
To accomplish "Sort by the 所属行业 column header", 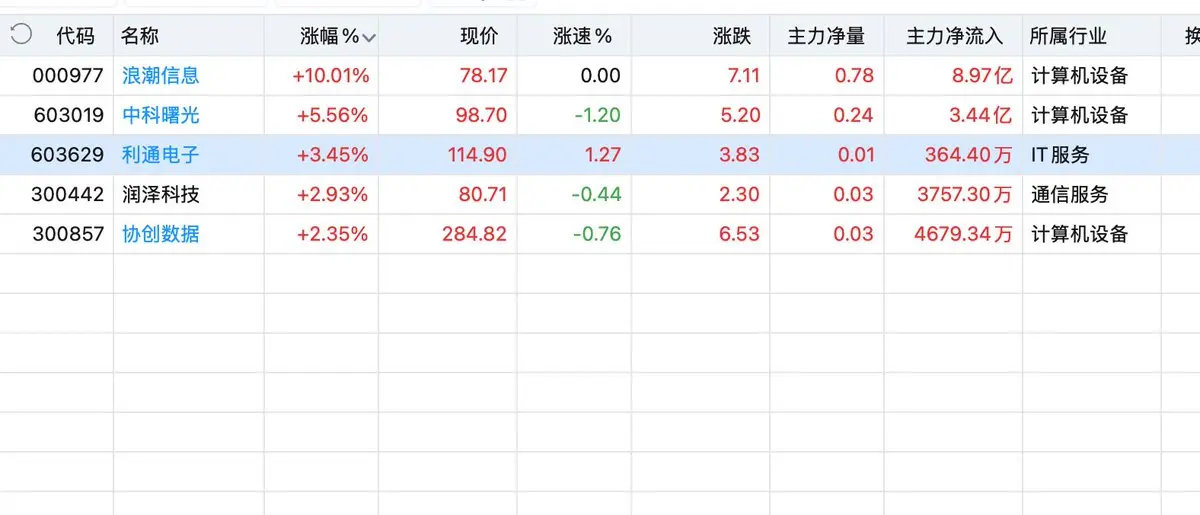I will tap(1068, 36).
